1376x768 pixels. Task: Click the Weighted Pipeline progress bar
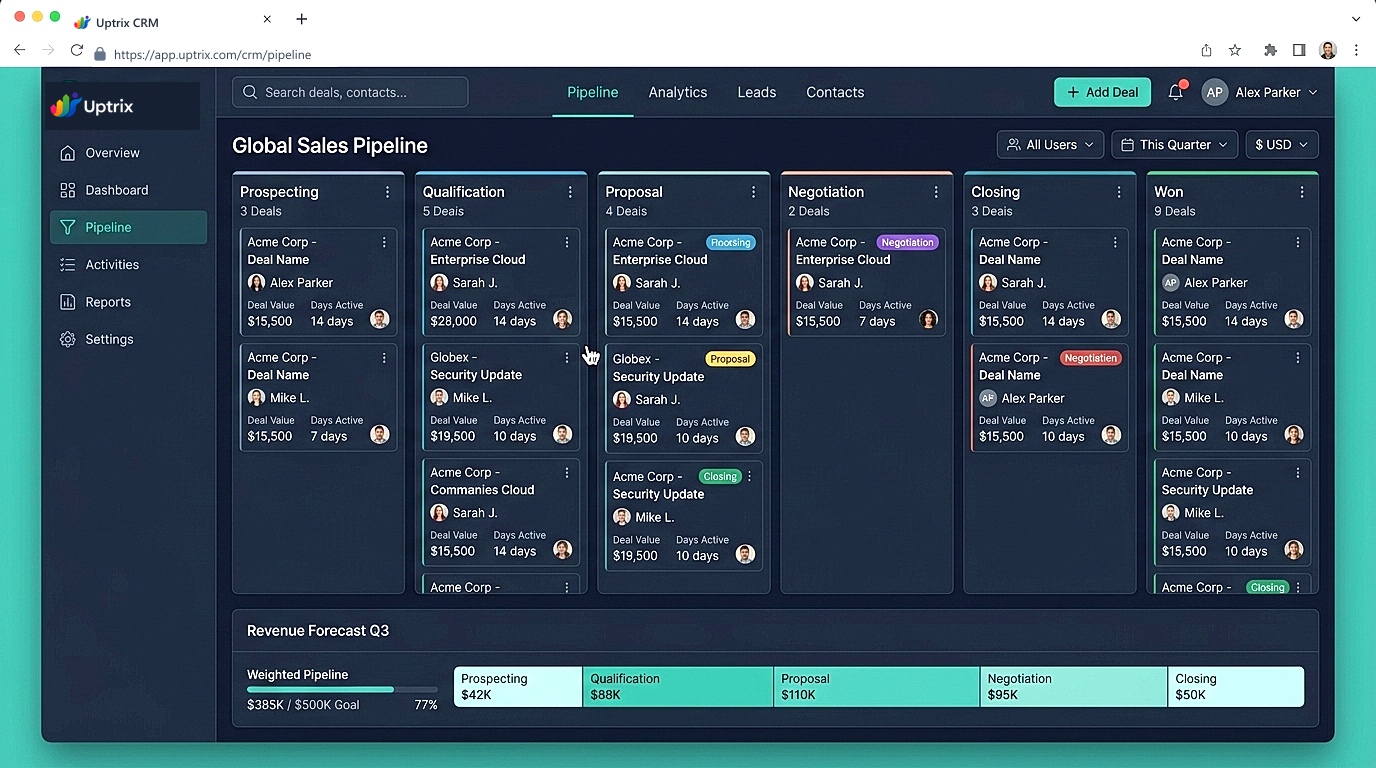coord(342,689)
